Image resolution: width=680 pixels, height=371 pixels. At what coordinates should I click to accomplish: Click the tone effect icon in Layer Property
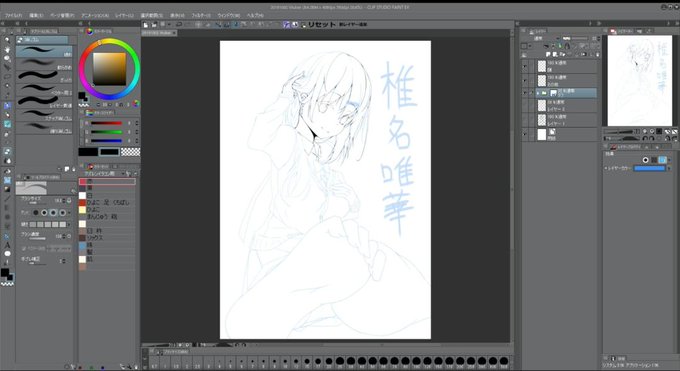pos(654,160)
